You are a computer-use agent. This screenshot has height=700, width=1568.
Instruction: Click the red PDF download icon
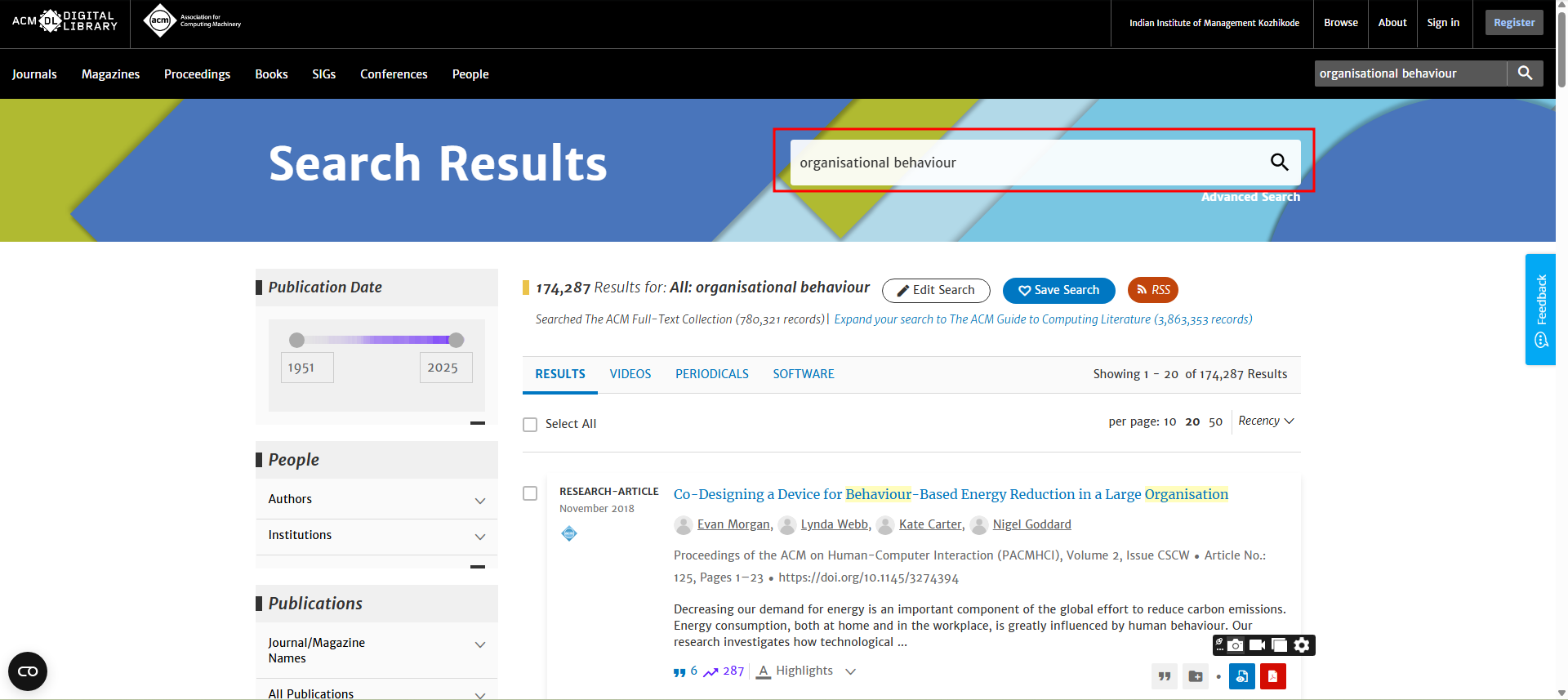(x=1272, y=676)
